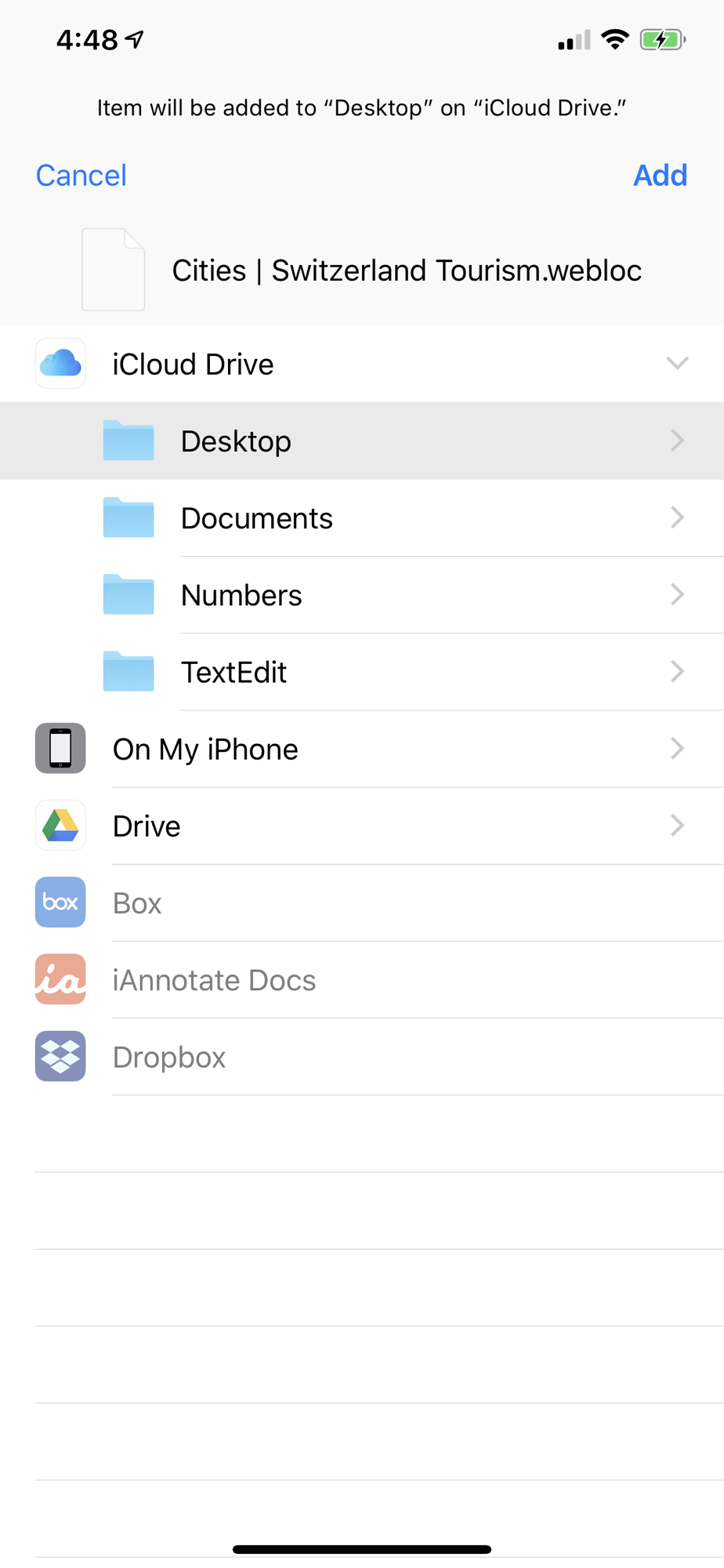Choose the Numbers folder label
Image resolution: width=724 pixels, height=1568 pixels.
click(x=241, y=595)
